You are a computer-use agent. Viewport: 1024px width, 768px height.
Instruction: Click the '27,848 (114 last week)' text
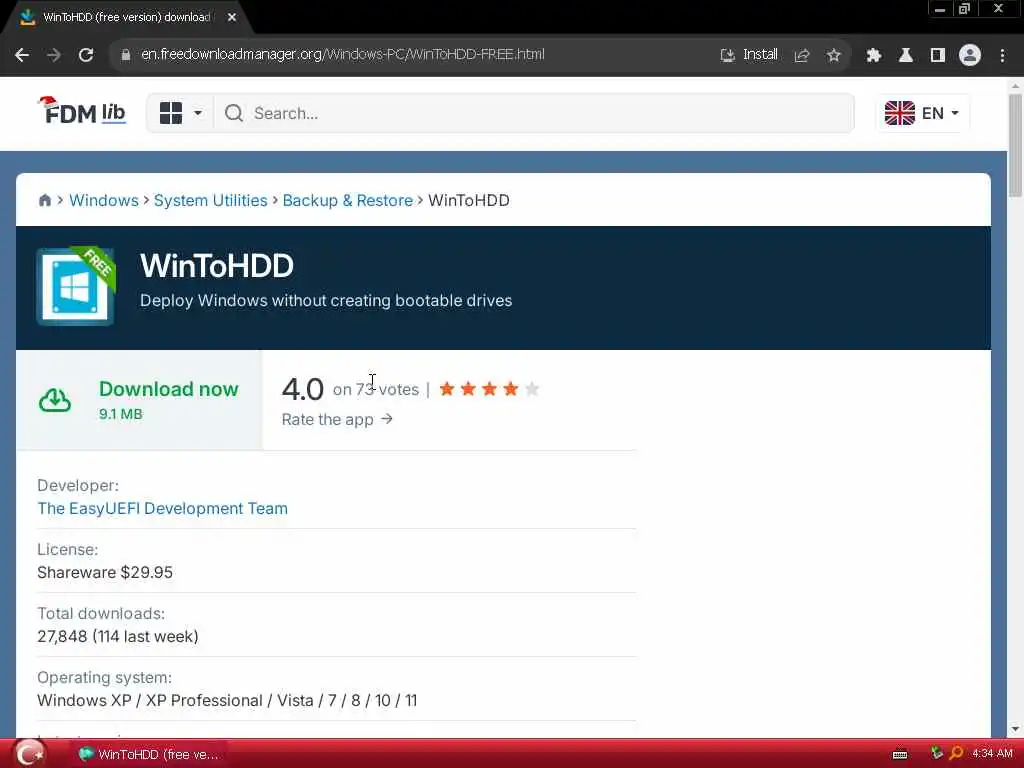point(118,636)
